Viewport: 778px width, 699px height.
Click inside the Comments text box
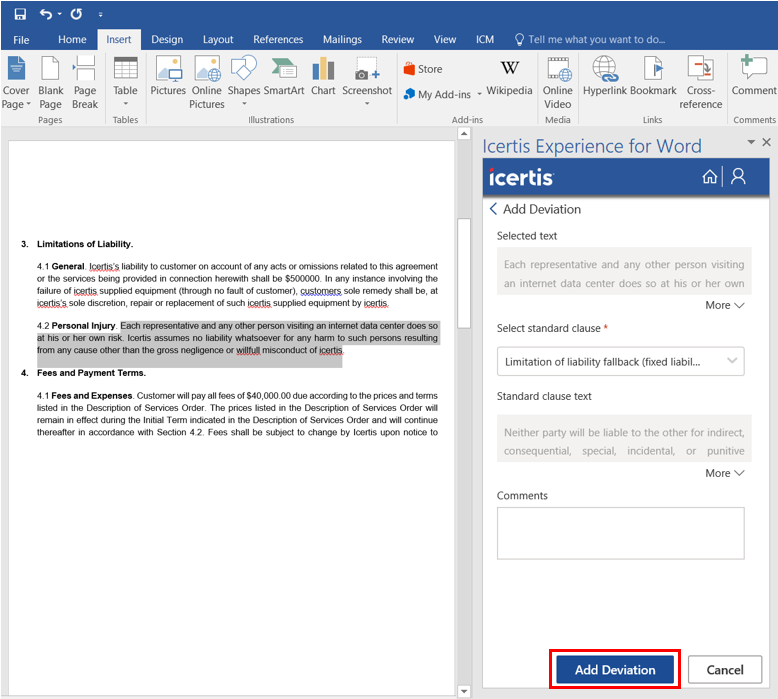pos(620,532)
